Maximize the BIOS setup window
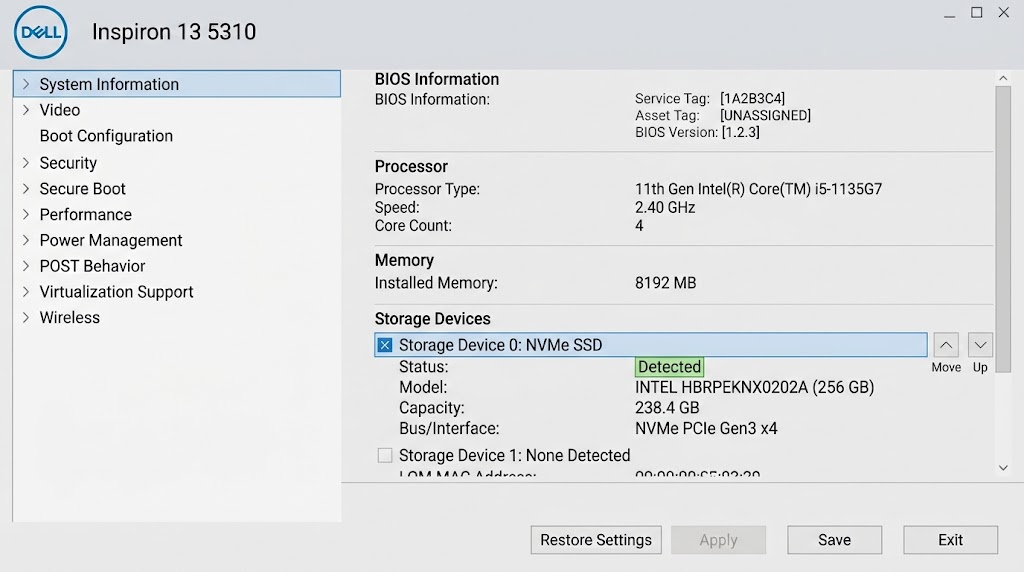Screen dimensions: 1024x572 pyautogui.click(x=976, y=12)
